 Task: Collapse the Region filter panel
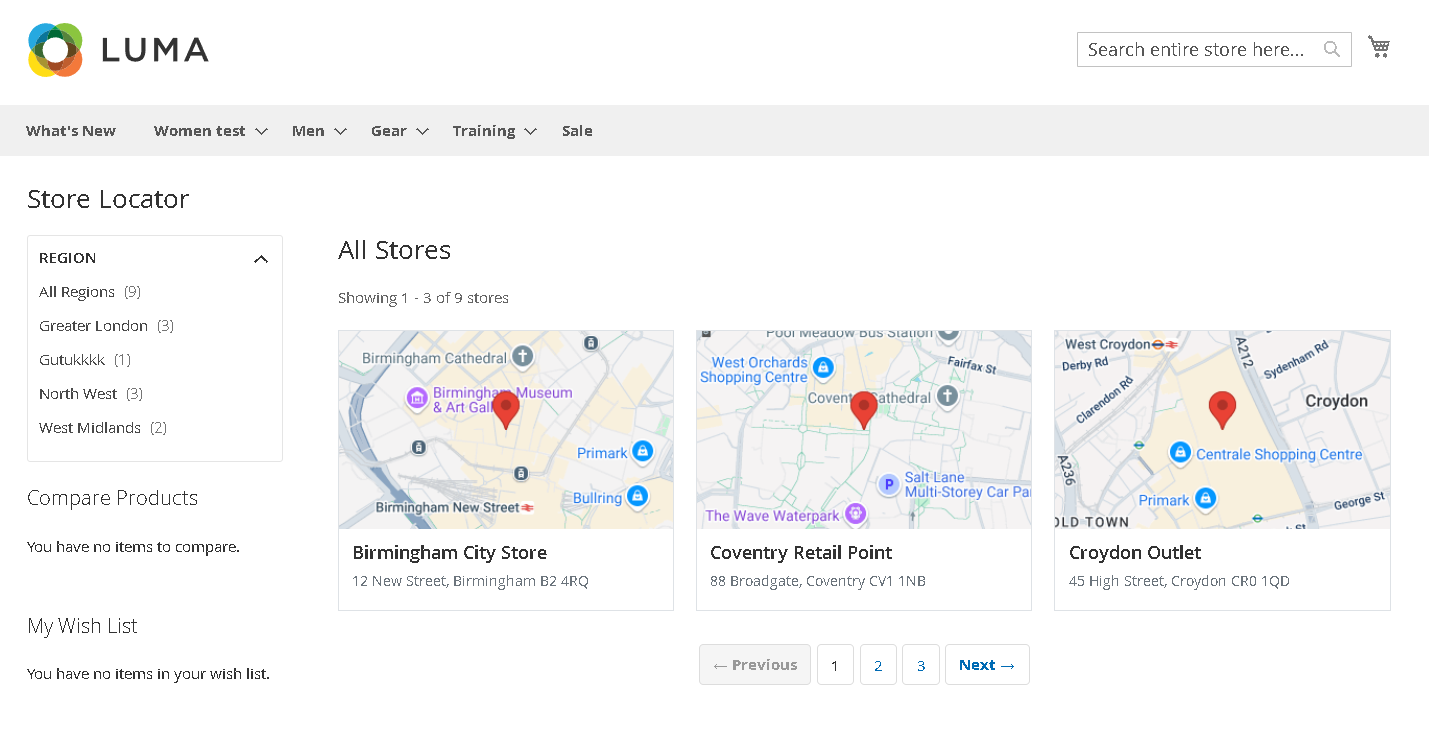261,259
